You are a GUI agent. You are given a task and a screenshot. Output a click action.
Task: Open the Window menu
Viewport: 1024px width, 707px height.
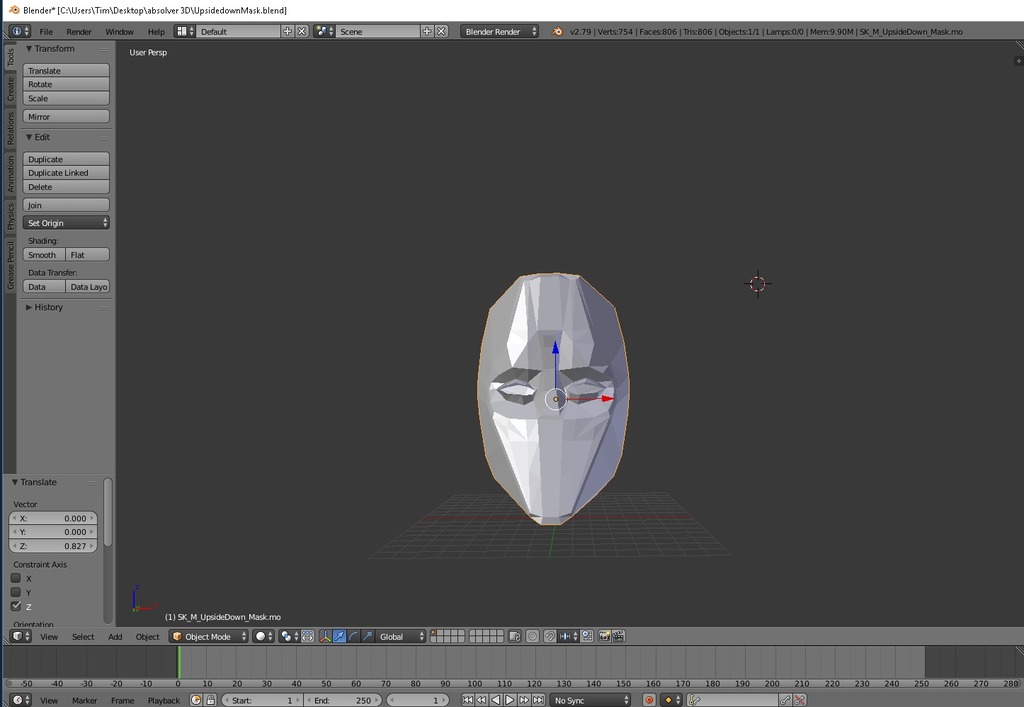(x=120, y=31)
